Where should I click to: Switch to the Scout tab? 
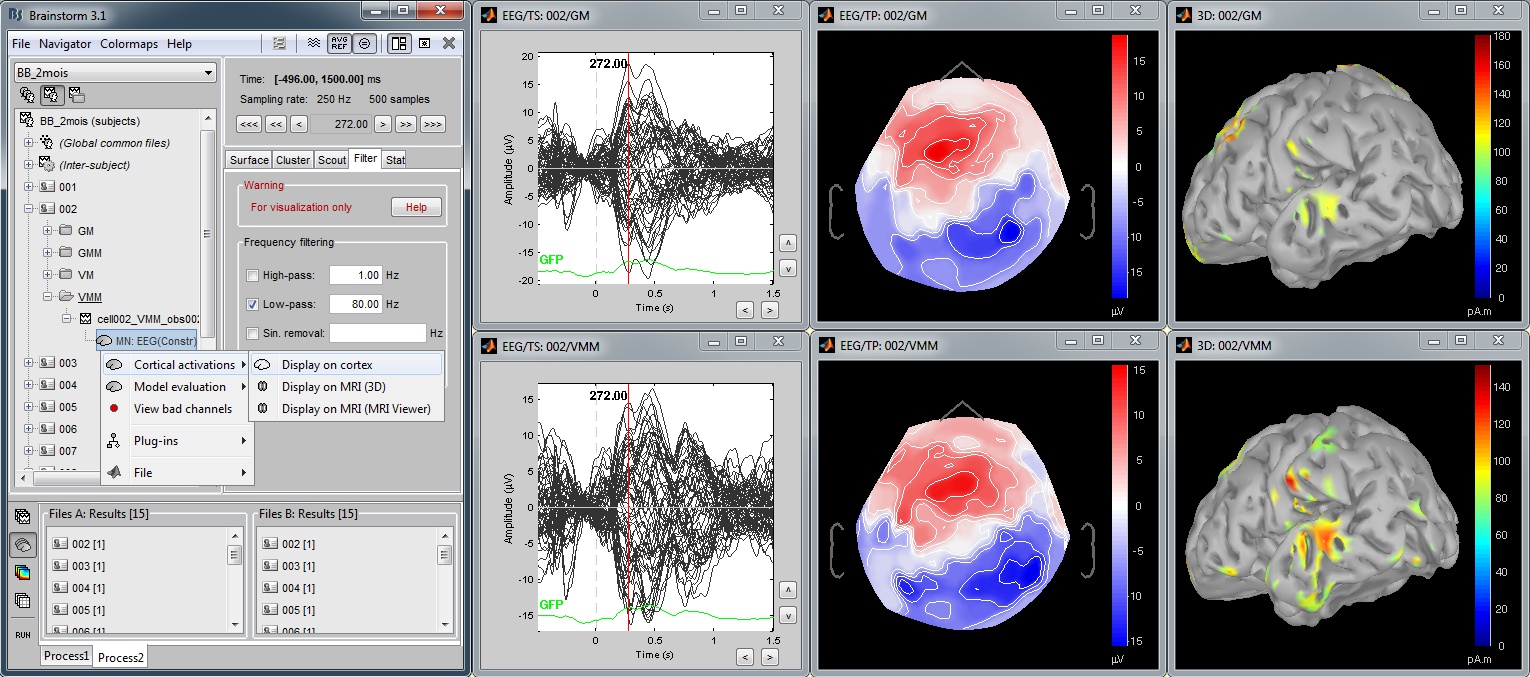click(332, 160)
